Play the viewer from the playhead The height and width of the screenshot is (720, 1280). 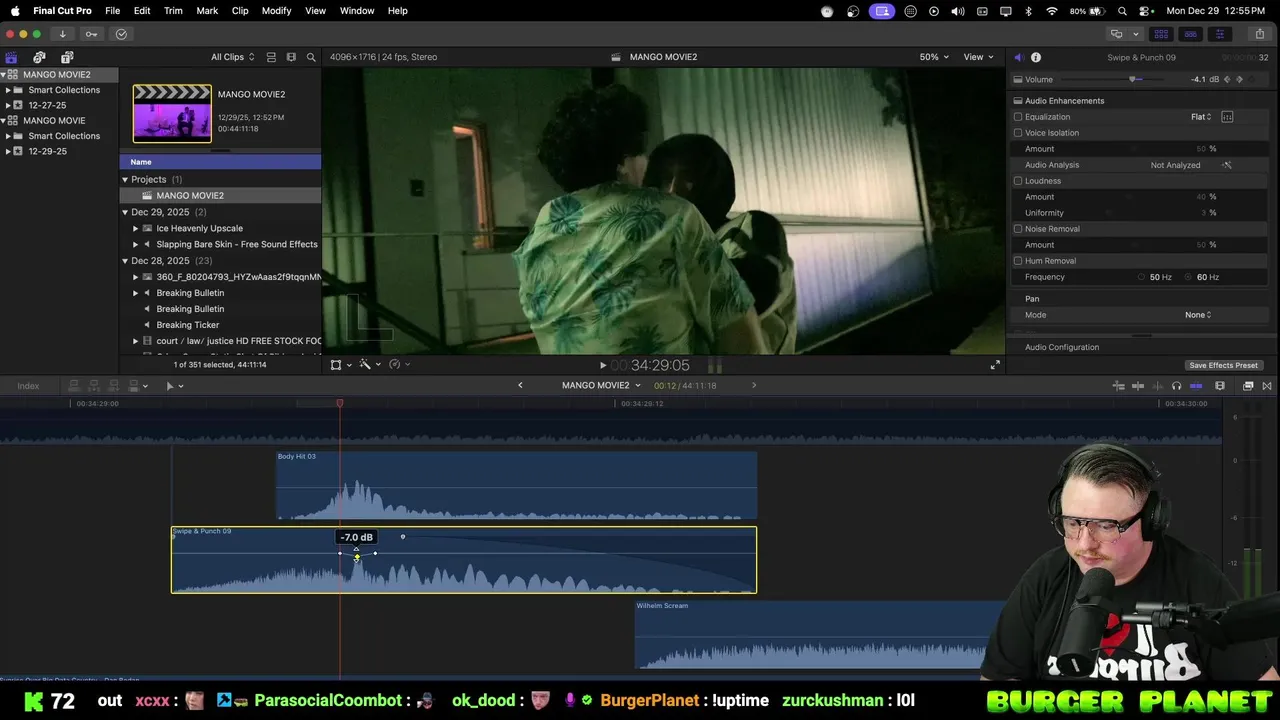(x=602, y=366)
